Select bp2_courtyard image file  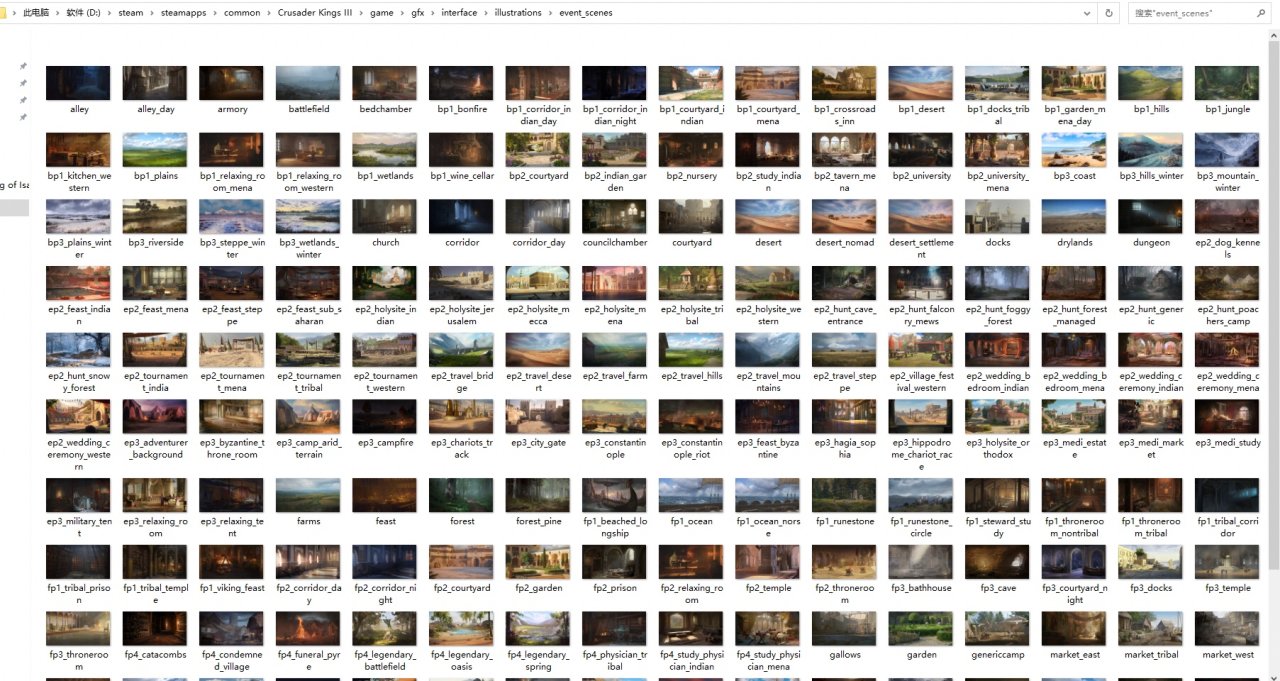[538, 150]
